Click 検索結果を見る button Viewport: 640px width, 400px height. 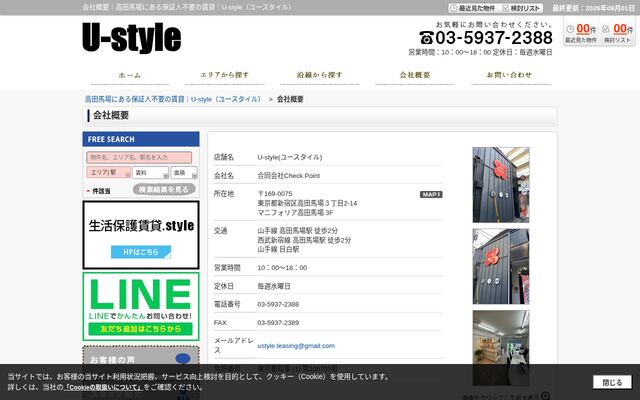click(x=164, y=189)
